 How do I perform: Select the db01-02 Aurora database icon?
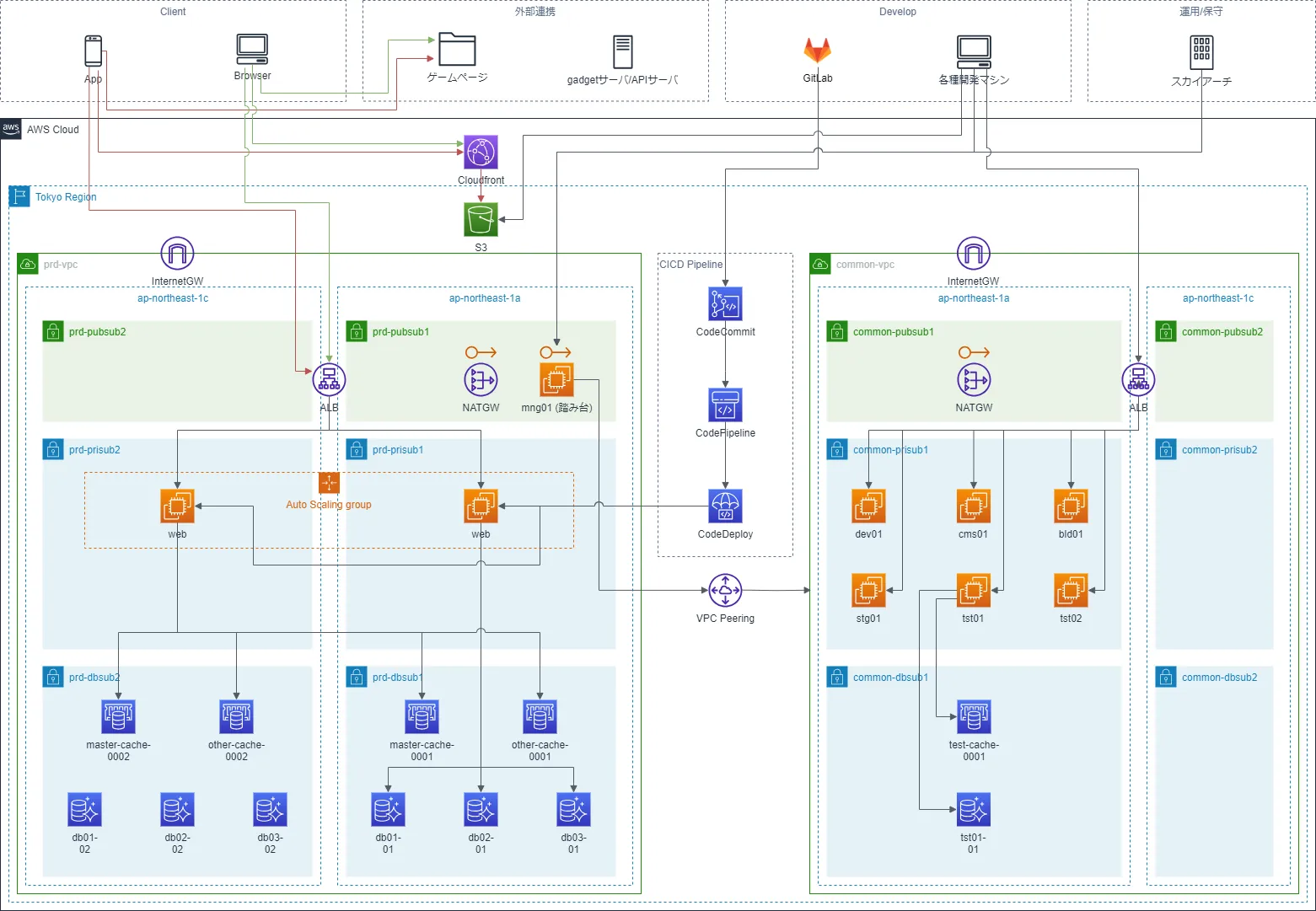click(84, 810)
